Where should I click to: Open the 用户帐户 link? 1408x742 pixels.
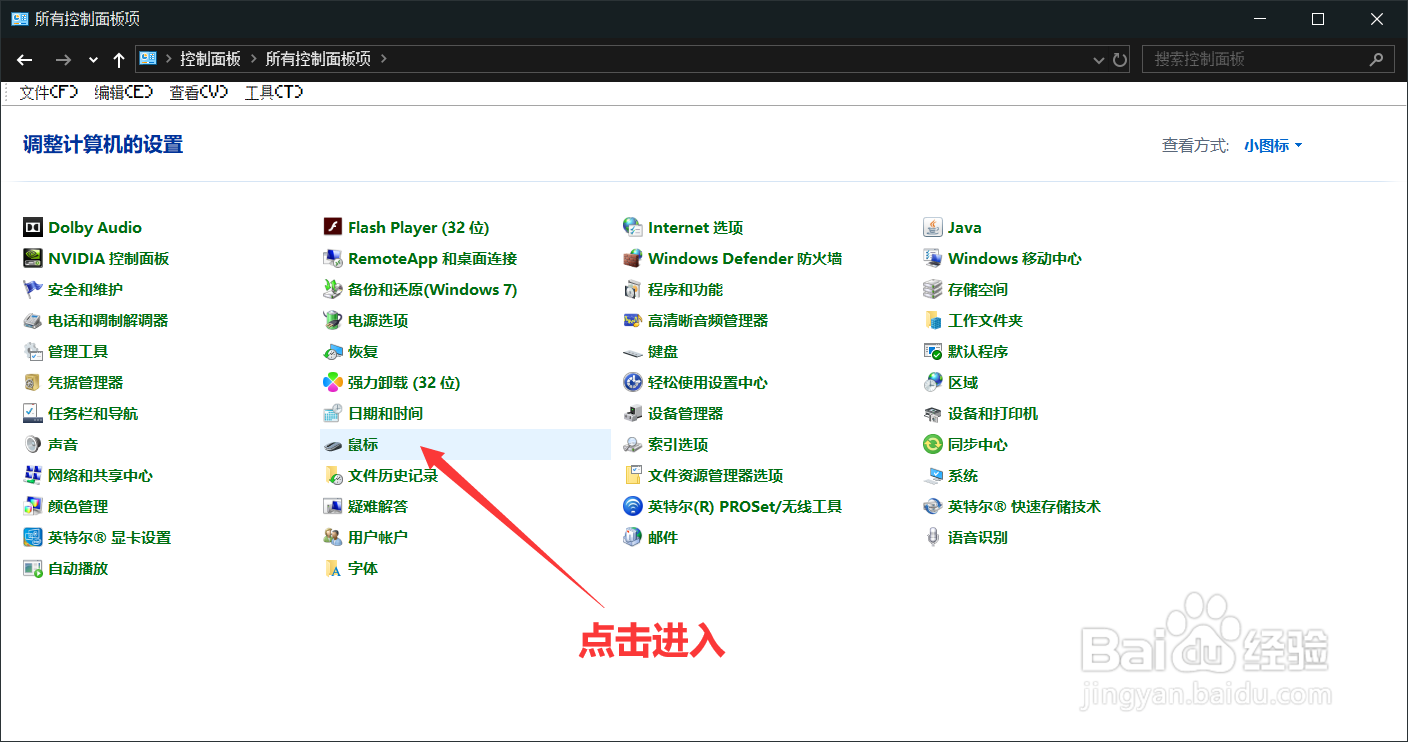(378, 537)
